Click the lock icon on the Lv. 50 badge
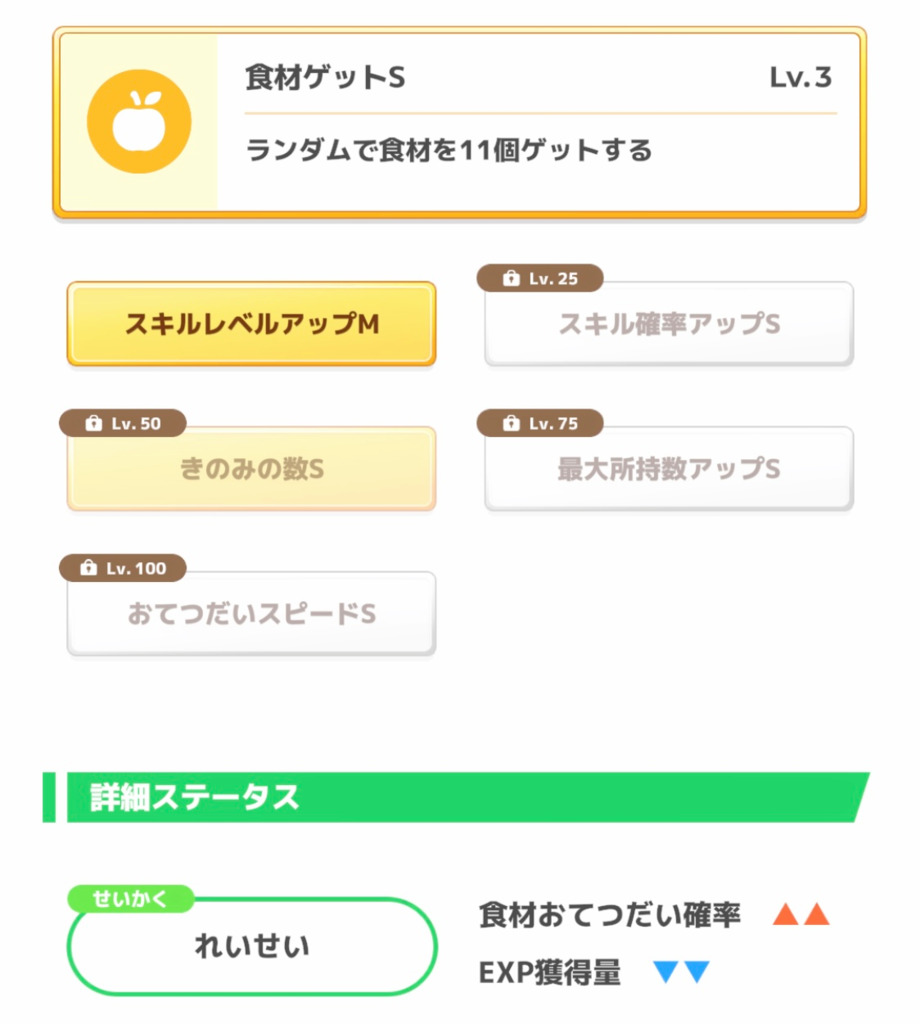This screenshot has width=920, height=1024. (94, 424)
